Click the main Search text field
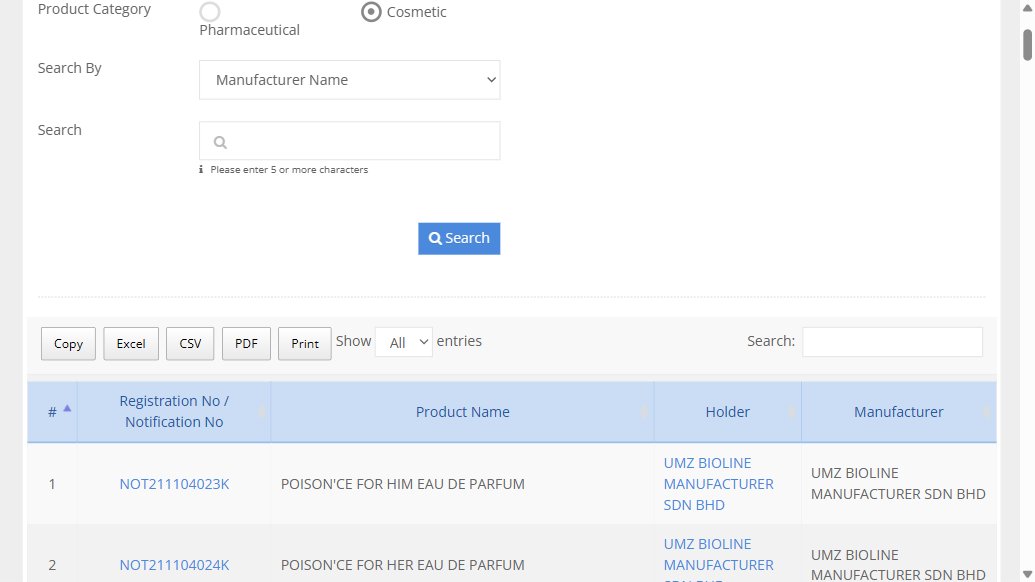1035x582 pixels. pos(349,141)
